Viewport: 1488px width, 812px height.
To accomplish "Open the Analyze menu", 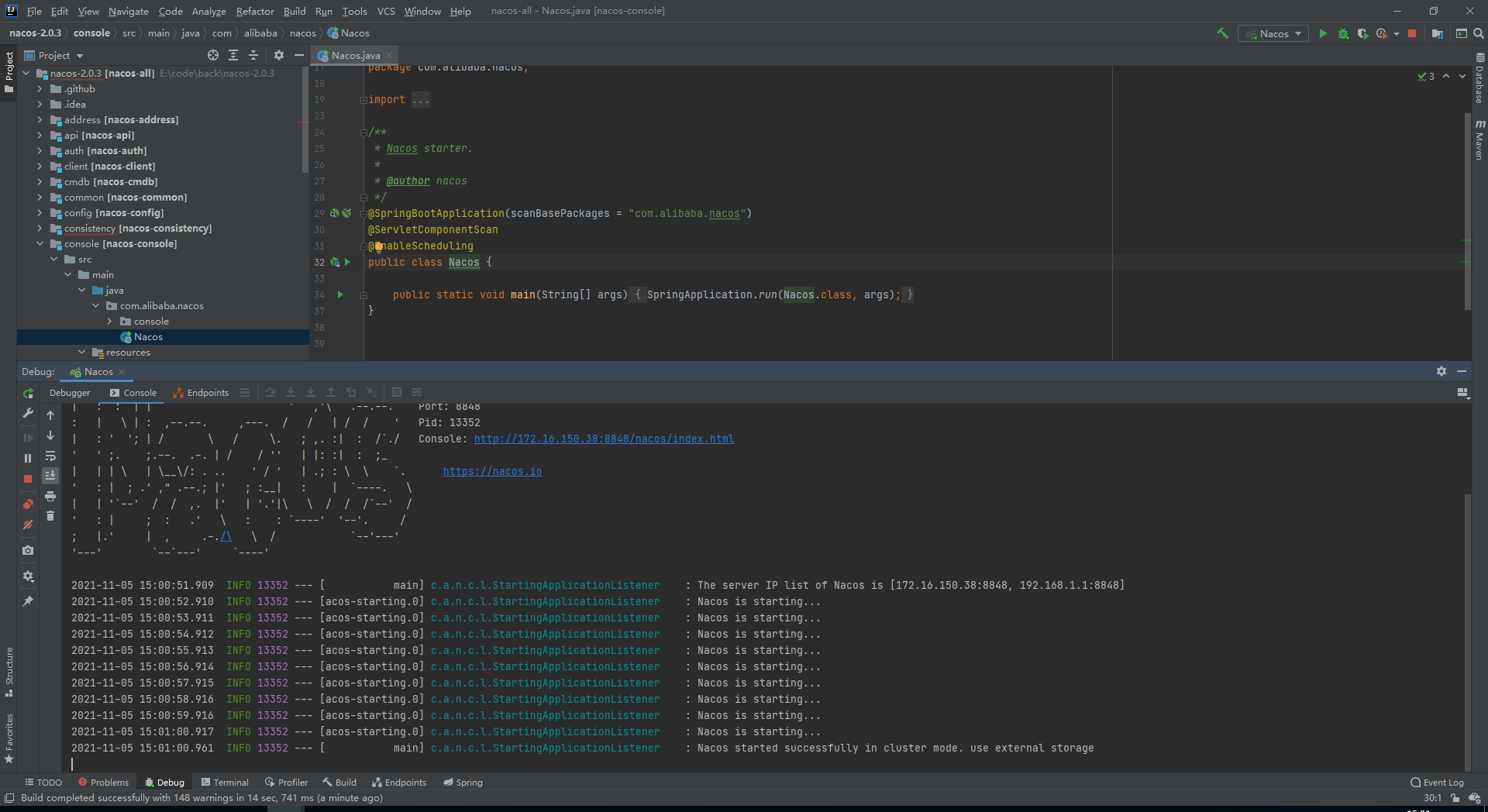I will 208,11.
